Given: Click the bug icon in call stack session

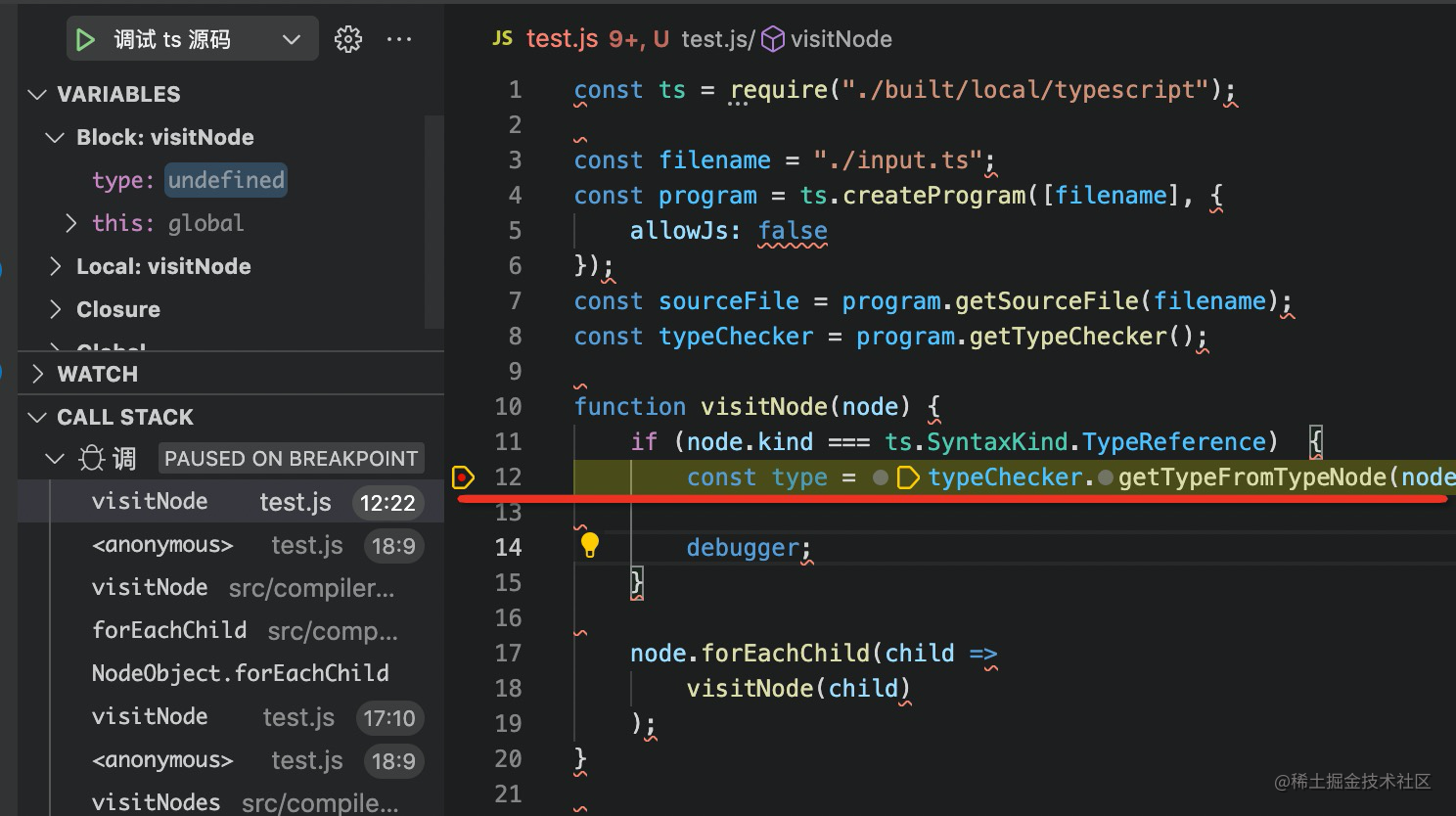Looking at the screenshot, I should click(x=91, y=458).
